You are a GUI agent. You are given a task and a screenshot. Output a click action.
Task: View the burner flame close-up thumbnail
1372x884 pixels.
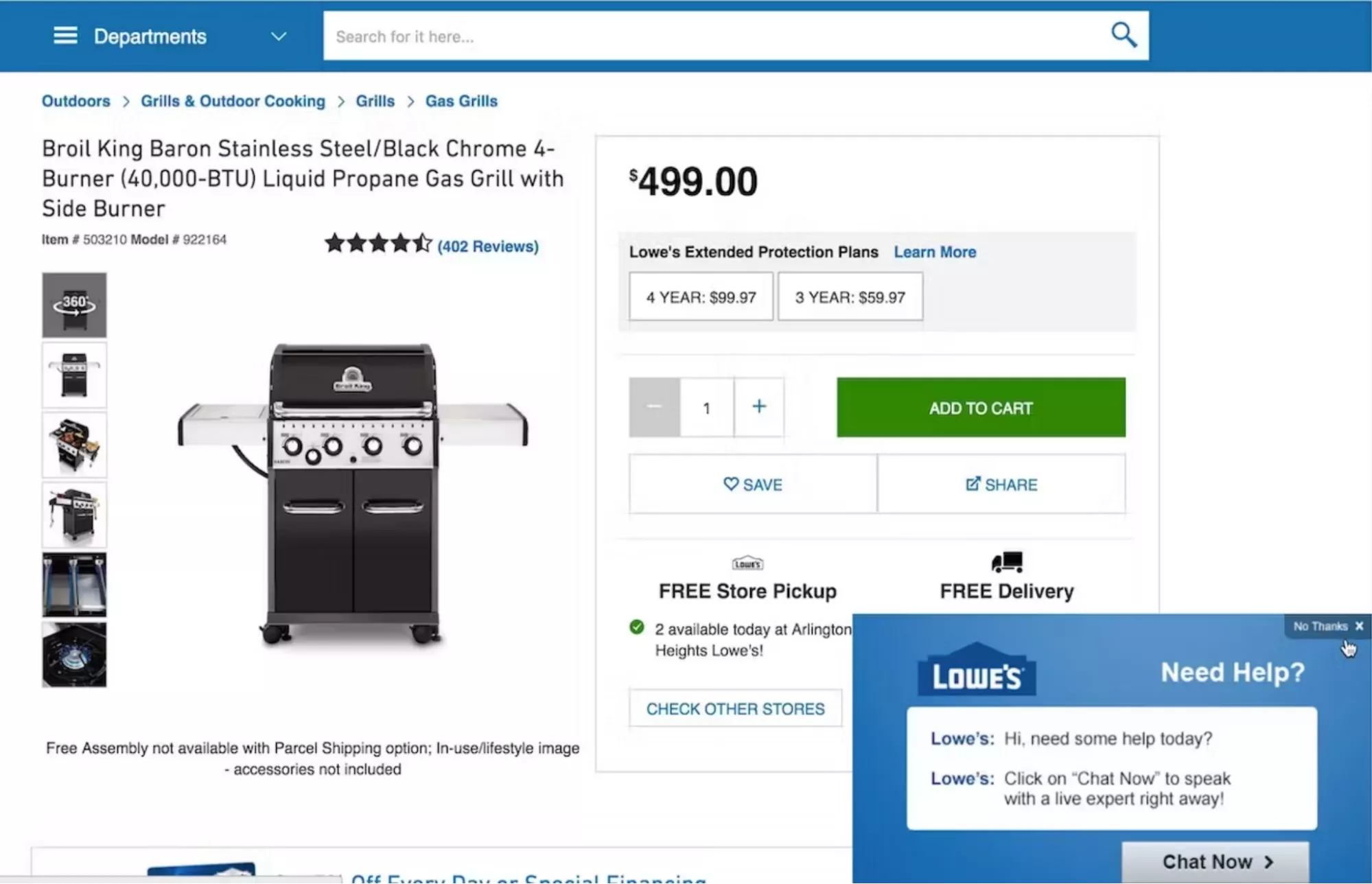74,655
